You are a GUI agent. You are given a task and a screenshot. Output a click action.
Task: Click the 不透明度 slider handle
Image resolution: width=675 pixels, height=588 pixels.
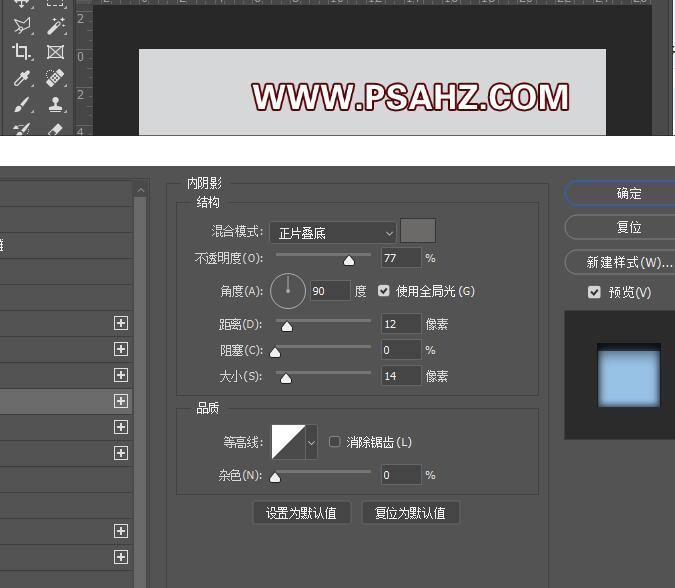coord(349,260)
